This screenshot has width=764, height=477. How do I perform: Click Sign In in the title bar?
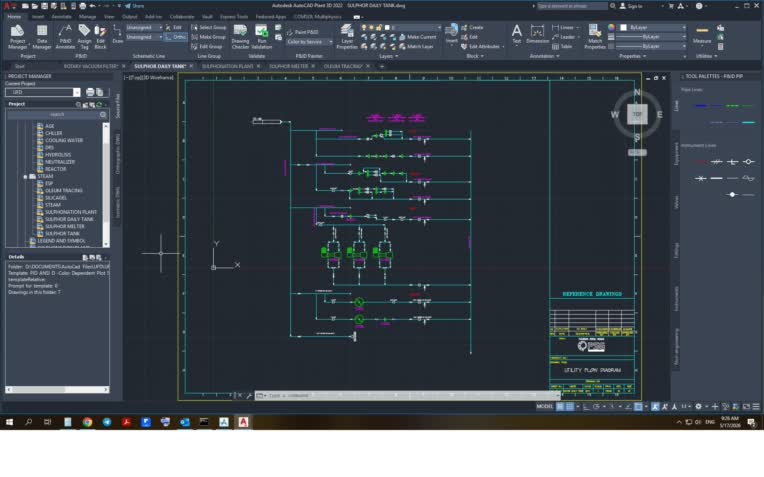point(631,6)
